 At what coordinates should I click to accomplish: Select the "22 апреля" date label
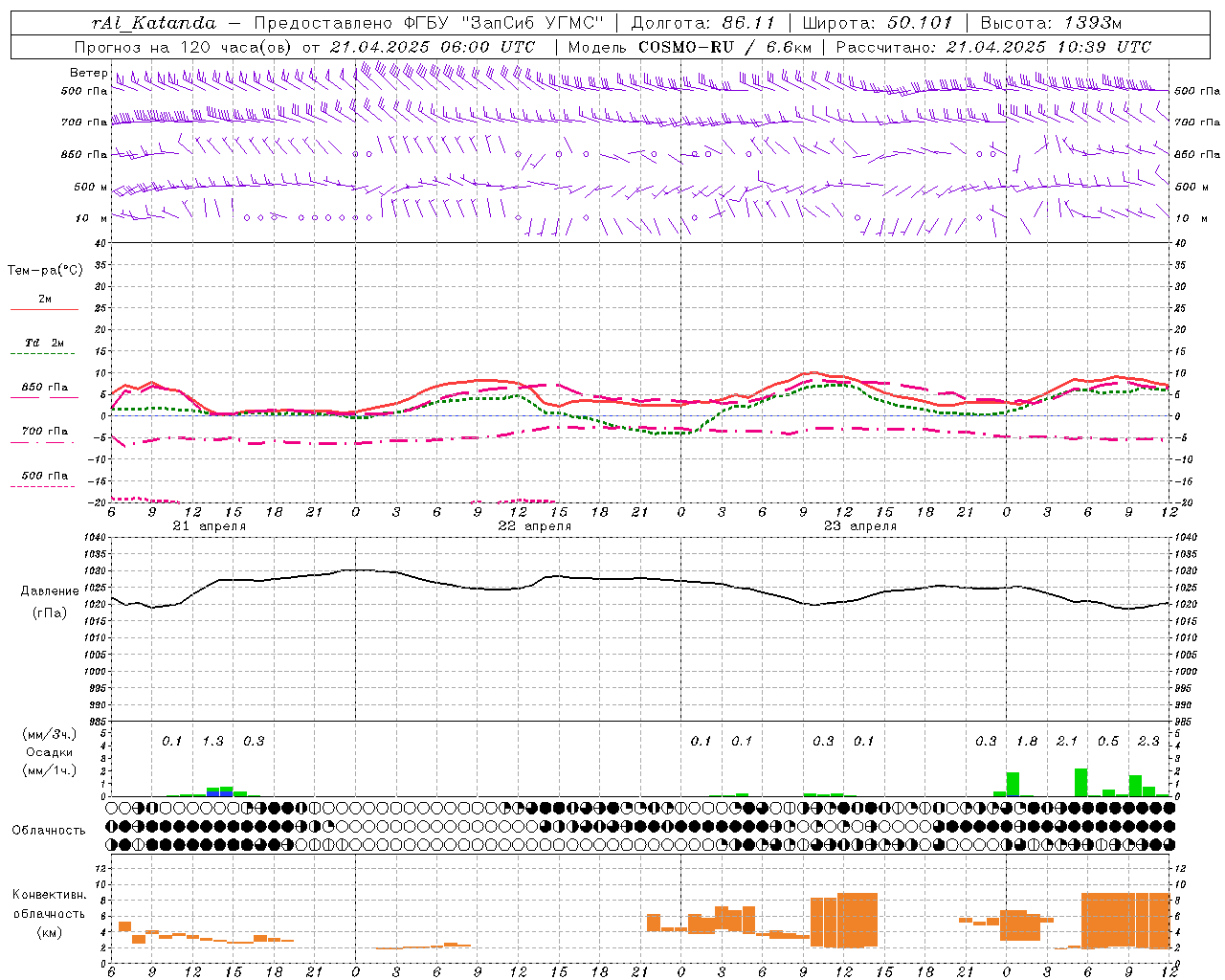(534, 526)
